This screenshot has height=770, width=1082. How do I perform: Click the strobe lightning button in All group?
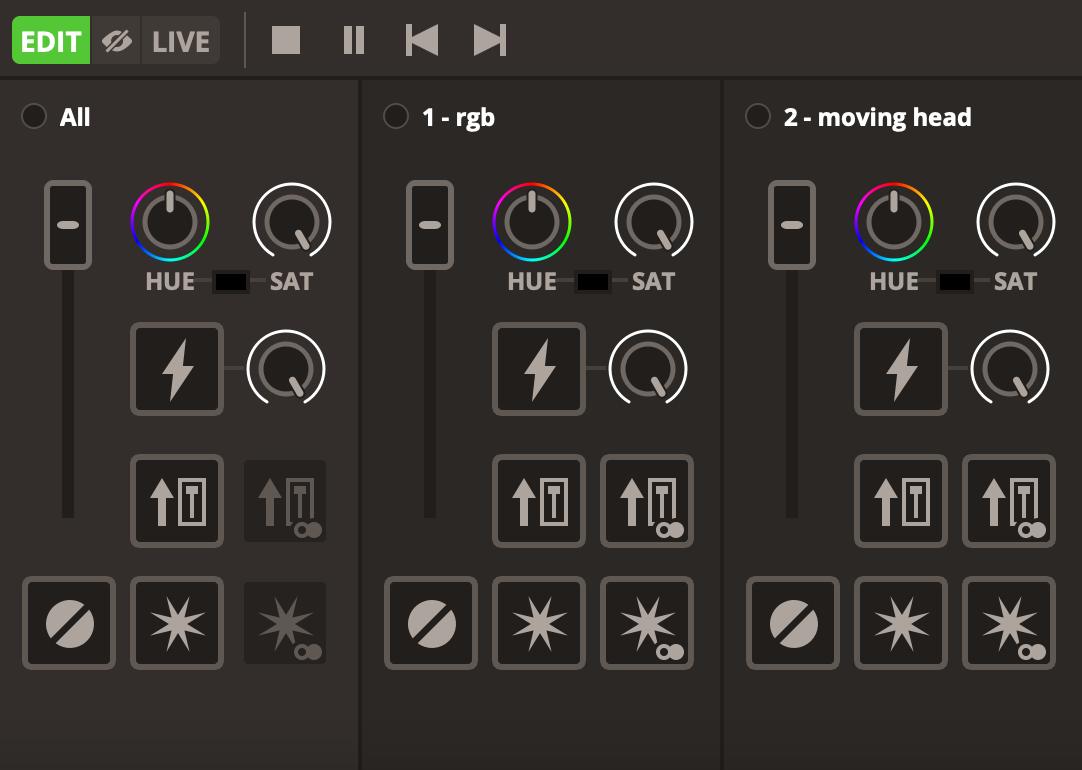point(177,369)
